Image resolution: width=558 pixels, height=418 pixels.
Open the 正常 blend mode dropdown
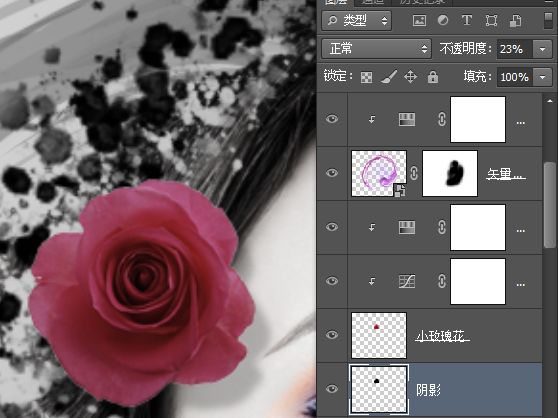click(x=377, y=49)
